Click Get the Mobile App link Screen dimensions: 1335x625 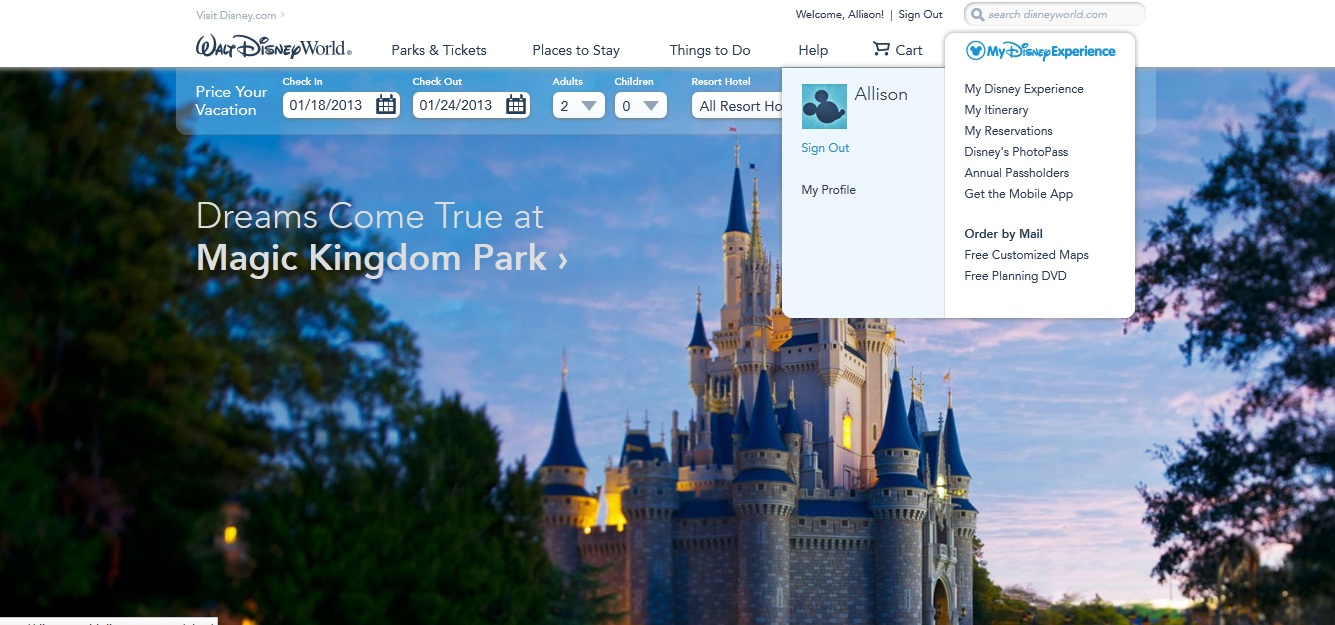1018,194
